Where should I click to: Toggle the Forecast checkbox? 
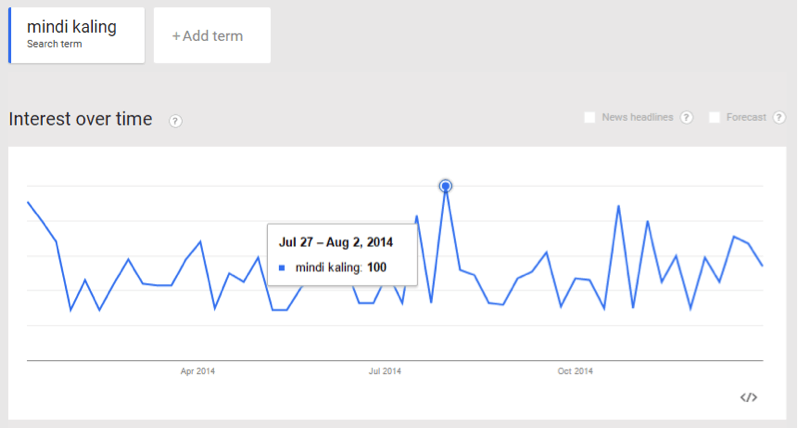tap(715, 118)
